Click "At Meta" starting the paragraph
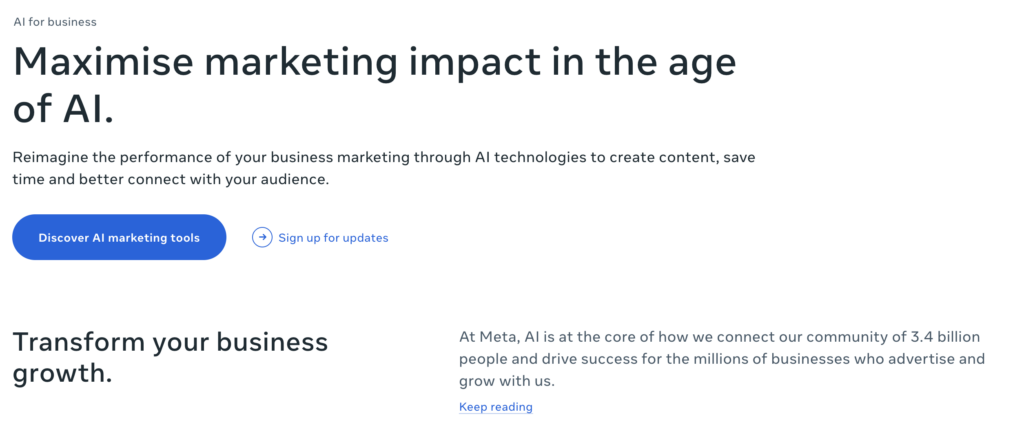Image resolution: width=1024 pixels, height=436 pixels. tap(487, 335)
